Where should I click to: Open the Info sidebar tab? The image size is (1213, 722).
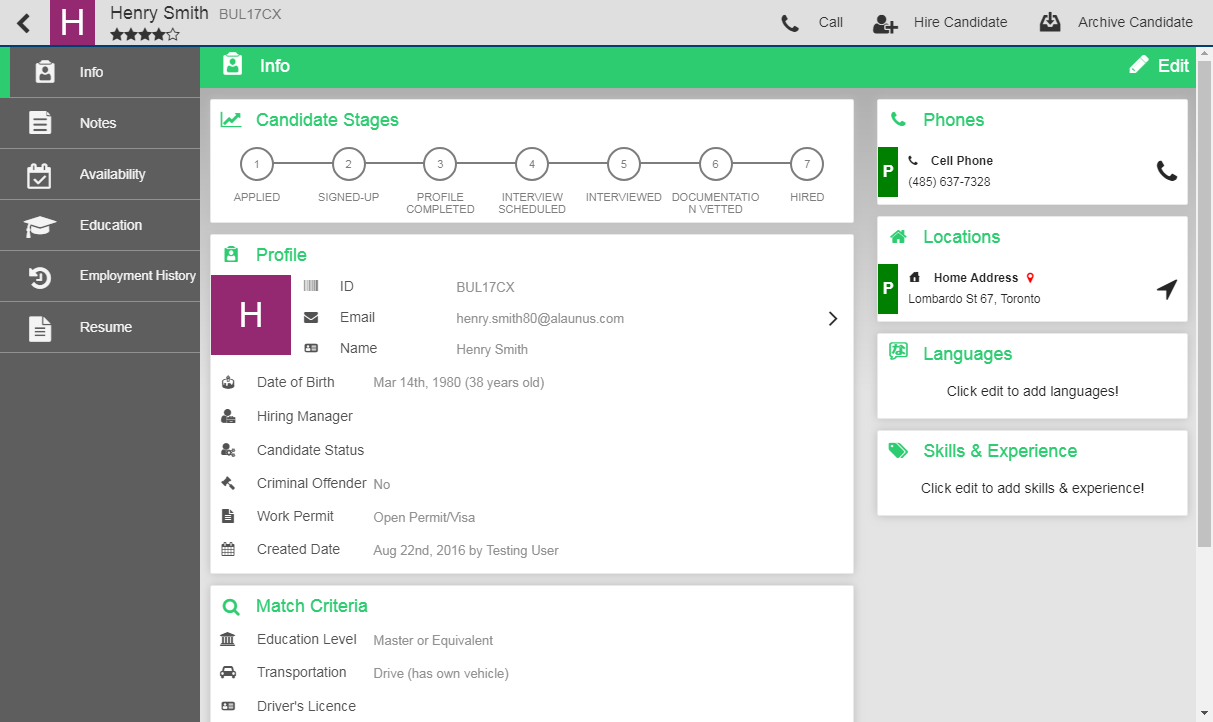click(x=100, y=72)
